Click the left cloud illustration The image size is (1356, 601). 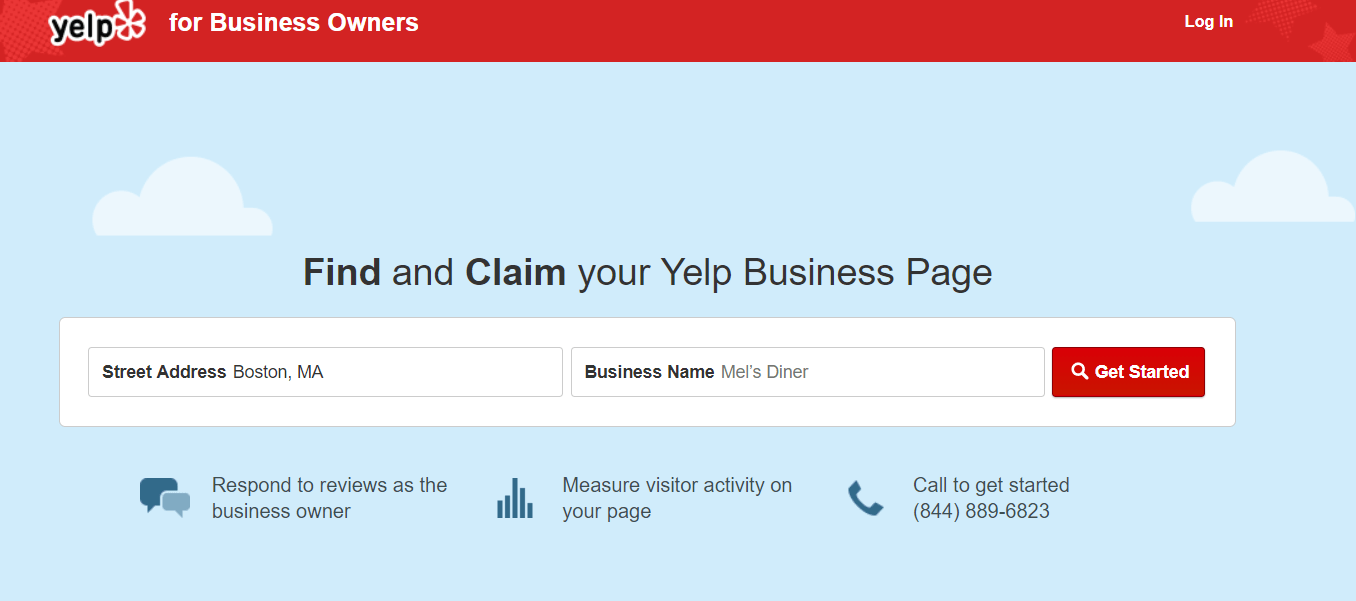tap(183, 196)
